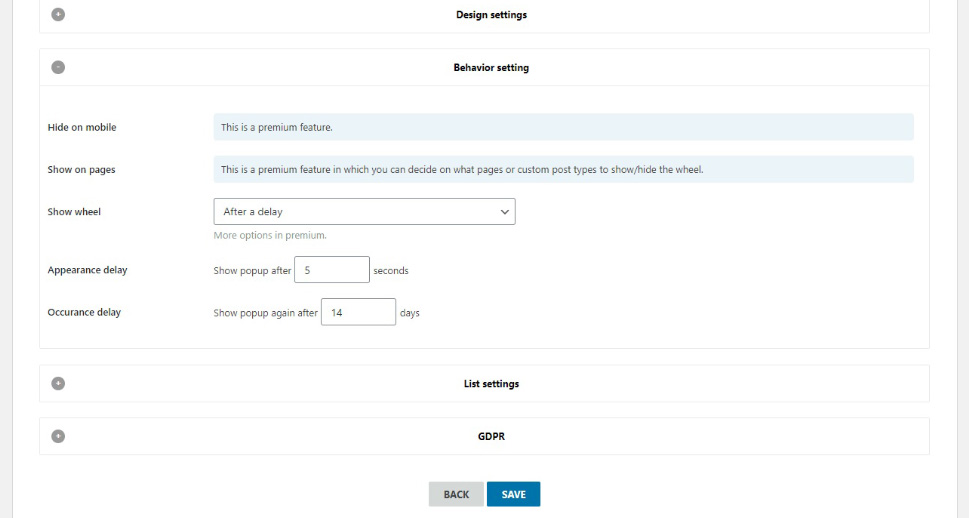Click the Occurance delay label

coord(84,312)
